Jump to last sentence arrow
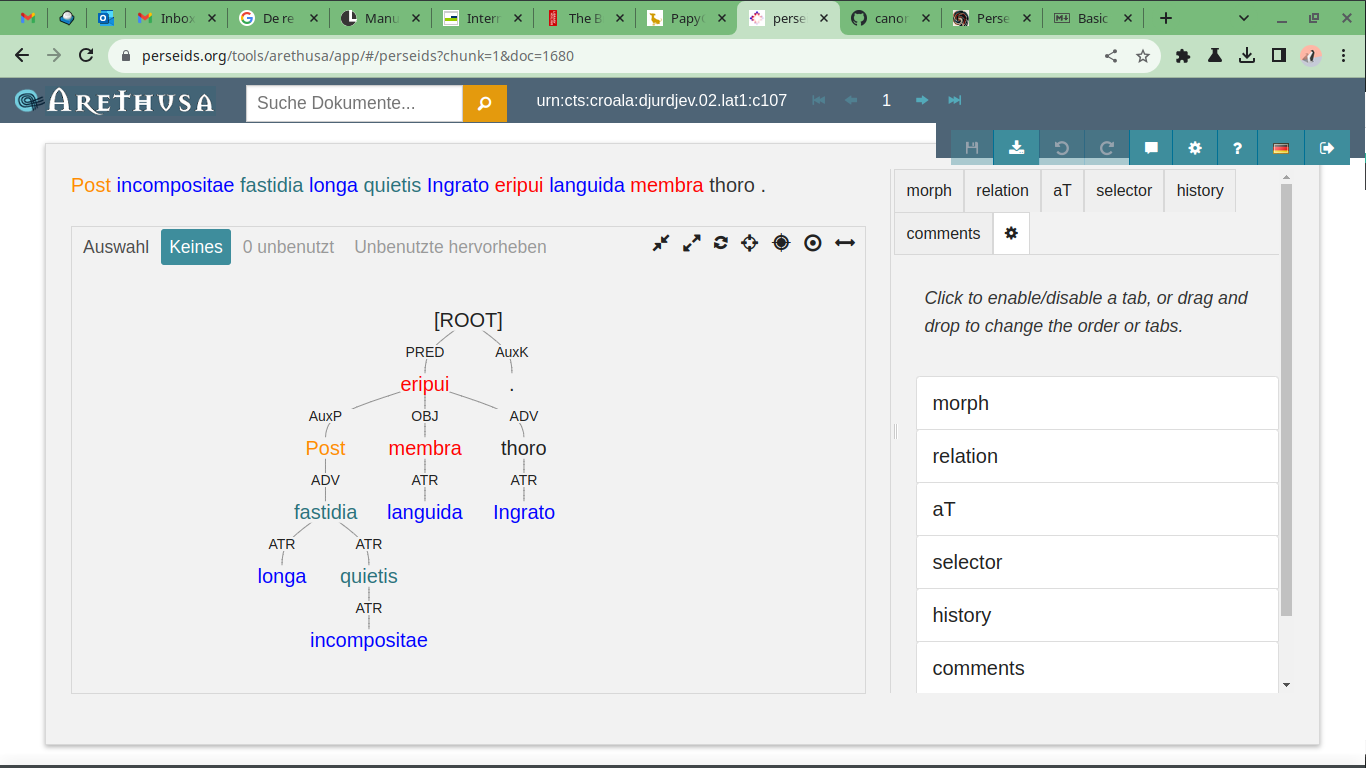 pos(955,100)
